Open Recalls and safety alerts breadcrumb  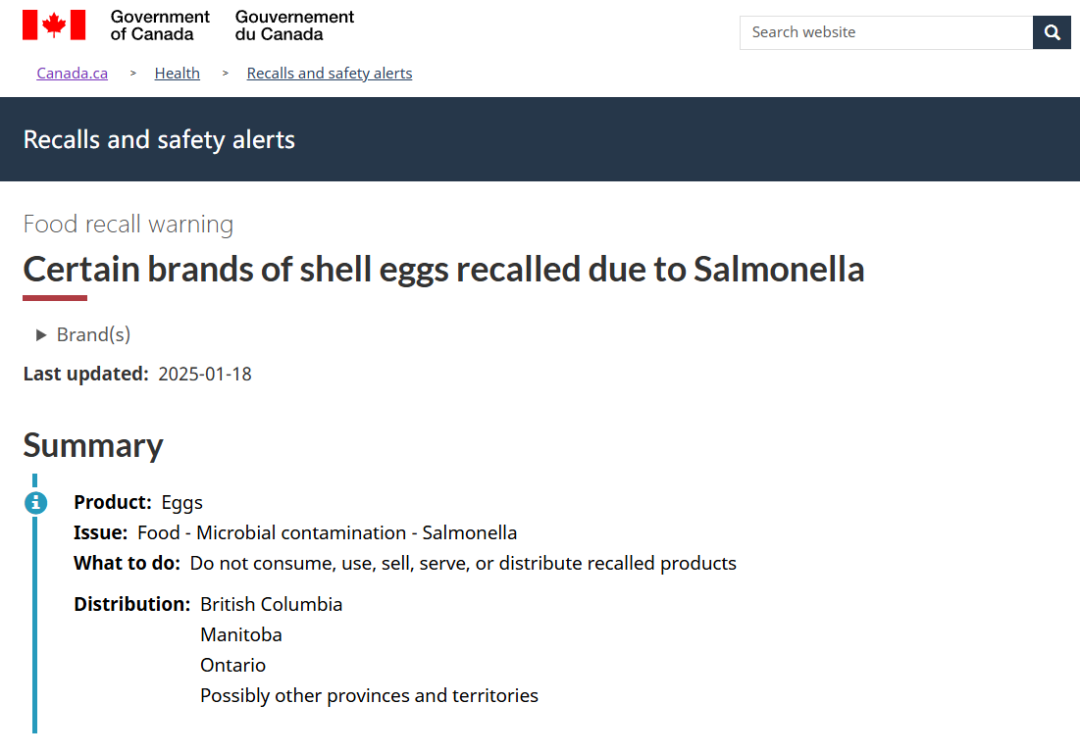point(329,73)
